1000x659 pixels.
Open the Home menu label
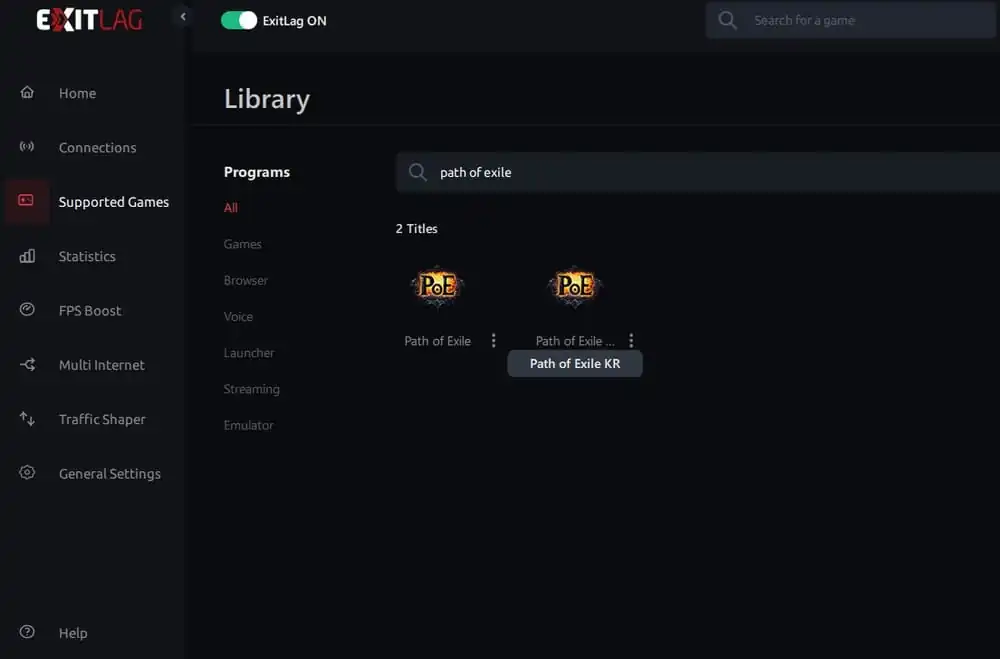[77, 93]
